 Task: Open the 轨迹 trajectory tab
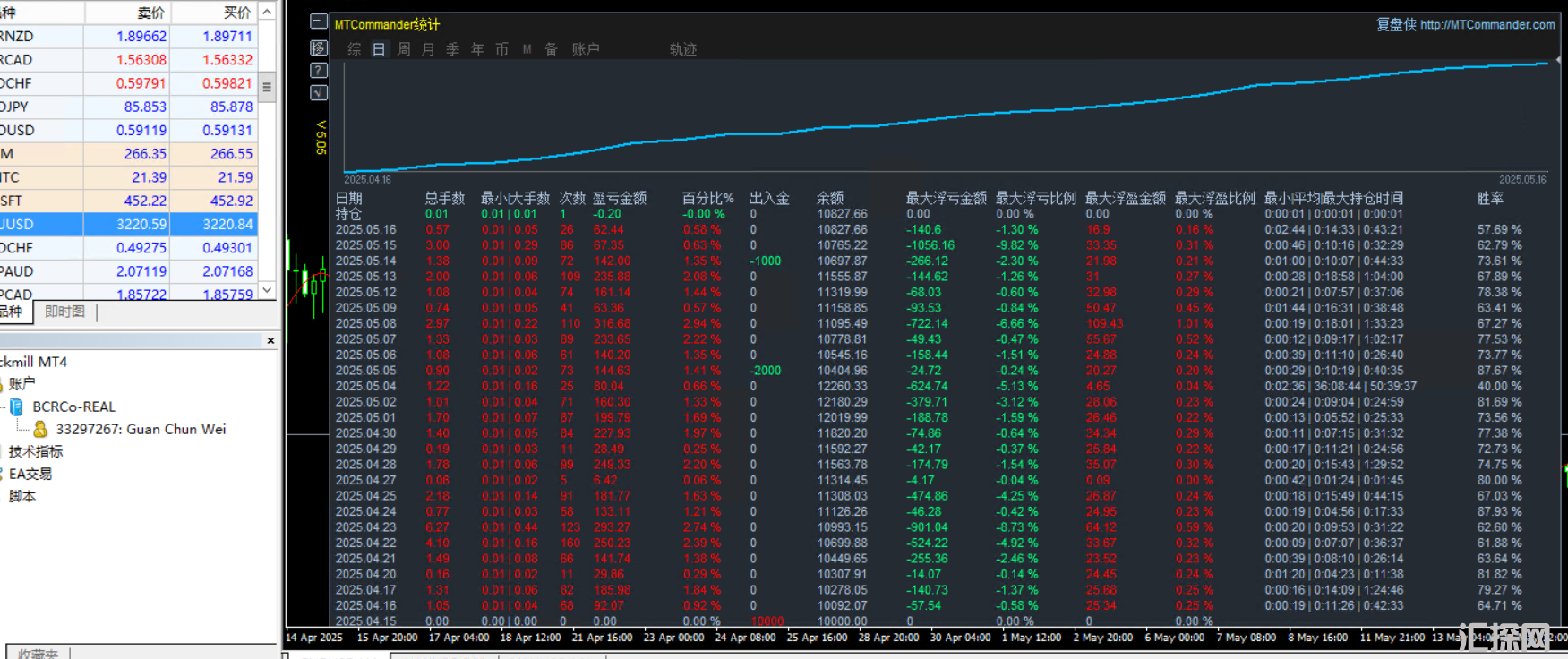point(683,49)
